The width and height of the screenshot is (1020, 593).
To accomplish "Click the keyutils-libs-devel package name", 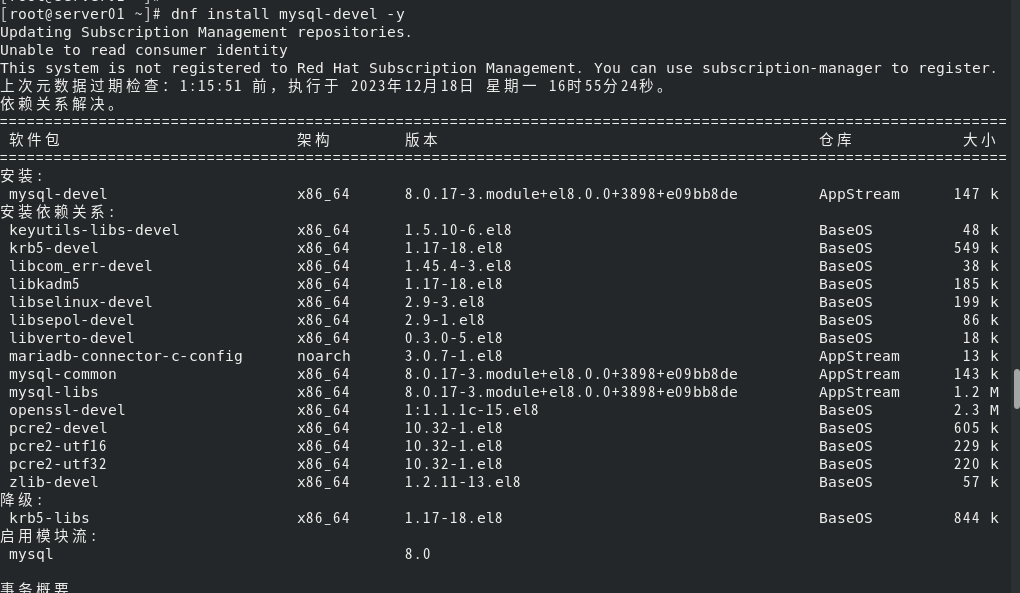I will 94,230.
